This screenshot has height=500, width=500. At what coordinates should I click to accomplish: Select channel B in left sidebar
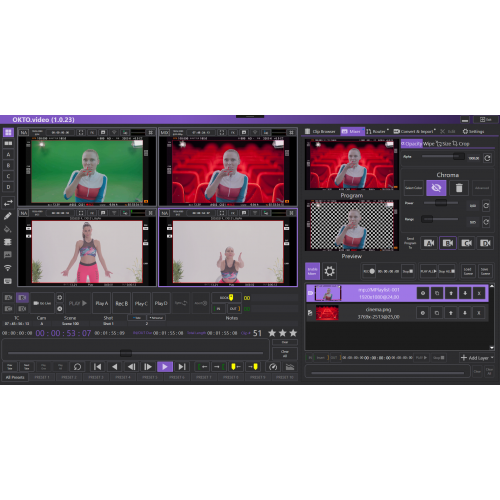[8, 165]
